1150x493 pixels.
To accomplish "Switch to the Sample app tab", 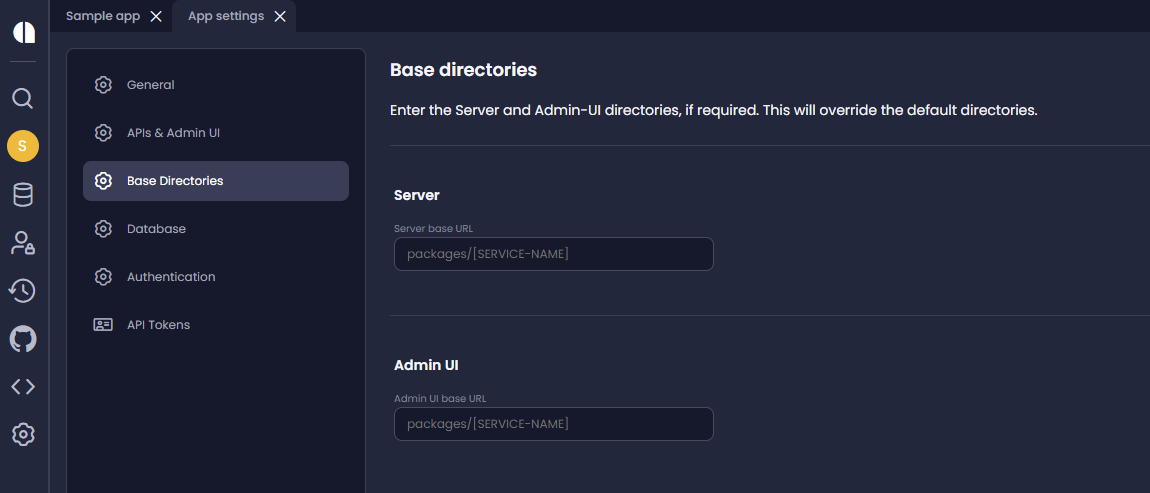I will (x=103, y=16).
